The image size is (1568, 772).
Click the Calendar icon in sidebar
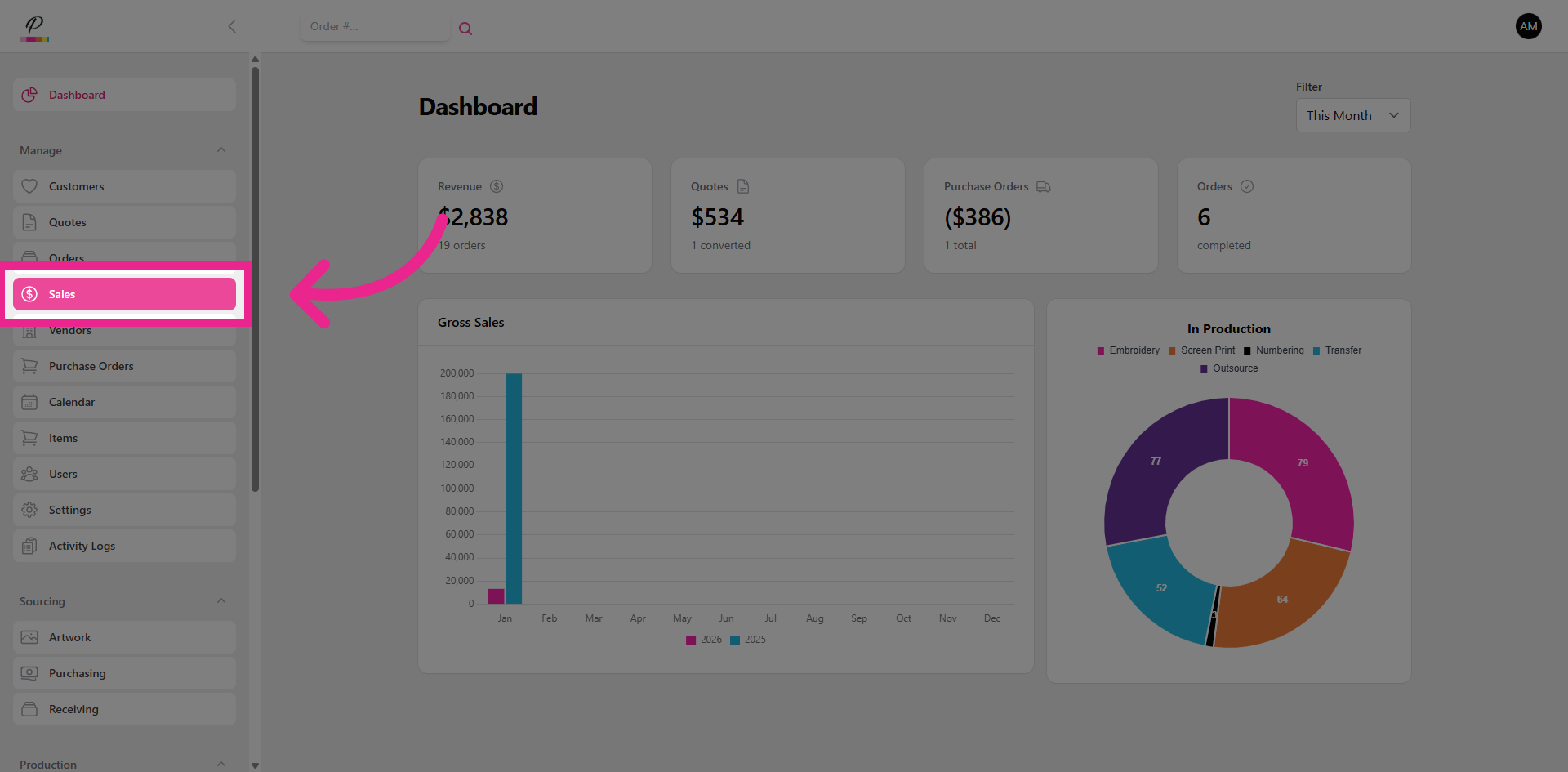tap(29, 402)
